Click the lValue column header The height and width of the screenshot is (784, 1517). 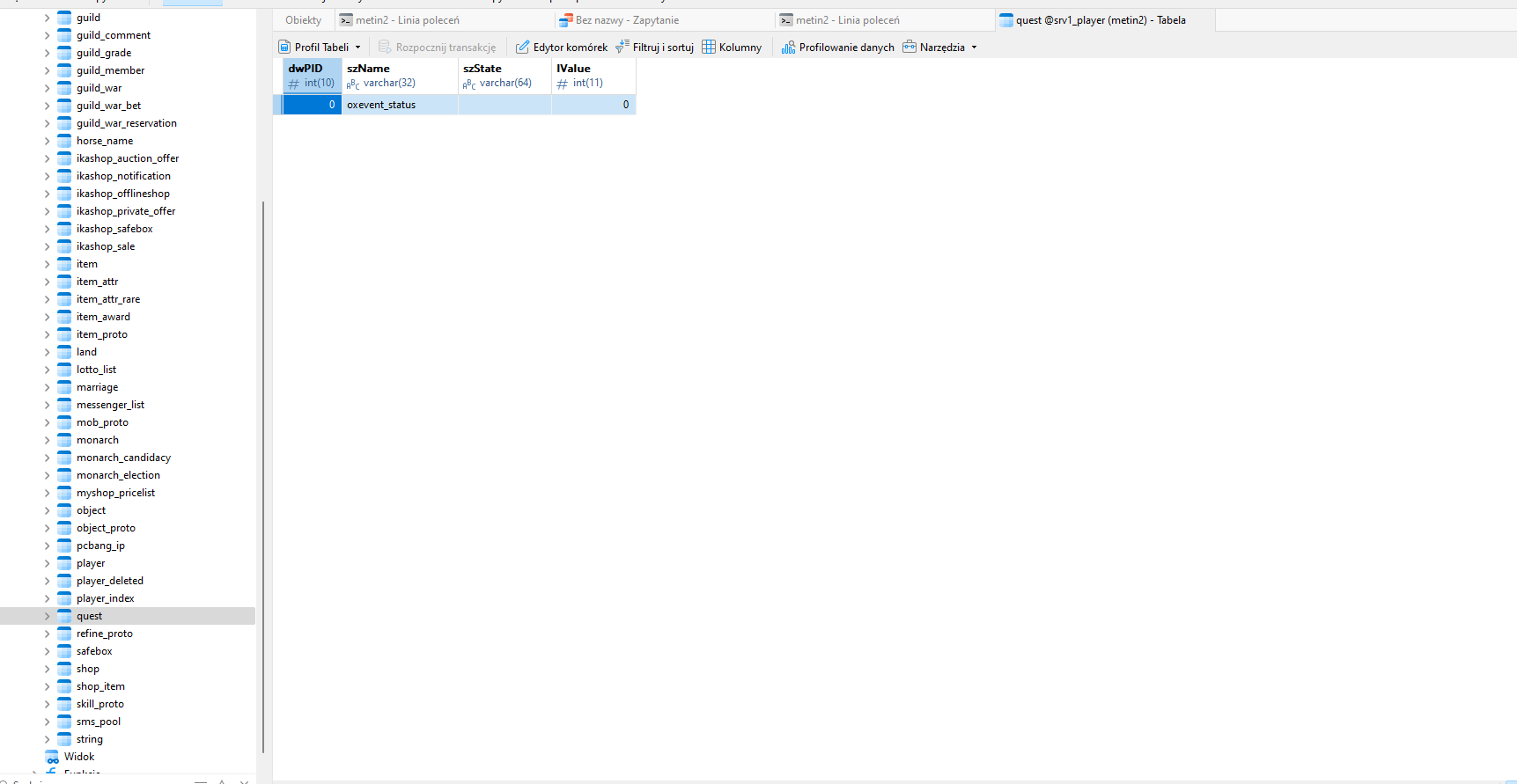593,76
